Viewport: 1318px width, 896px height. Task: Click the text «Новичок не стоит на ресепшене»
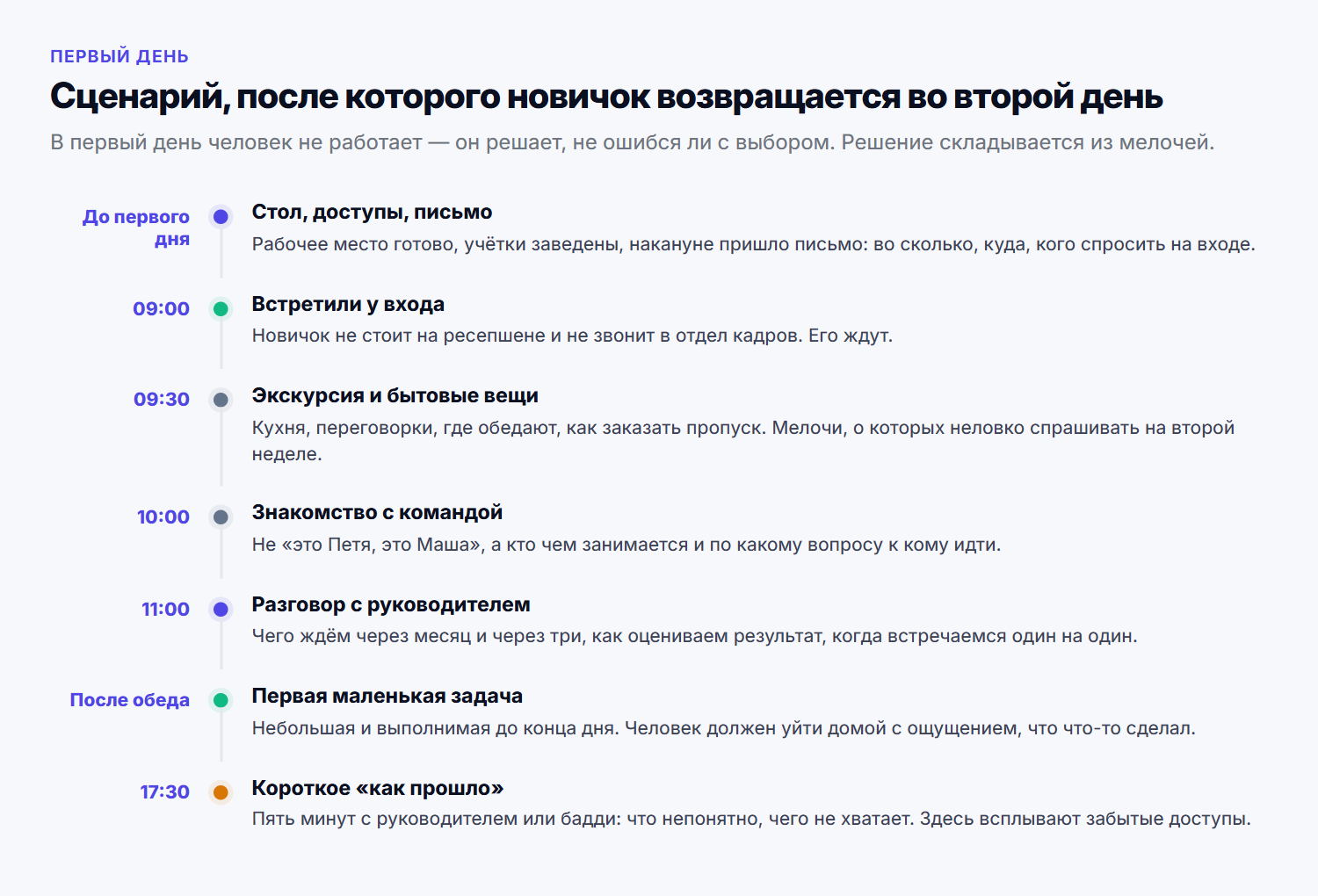(572, 336)
